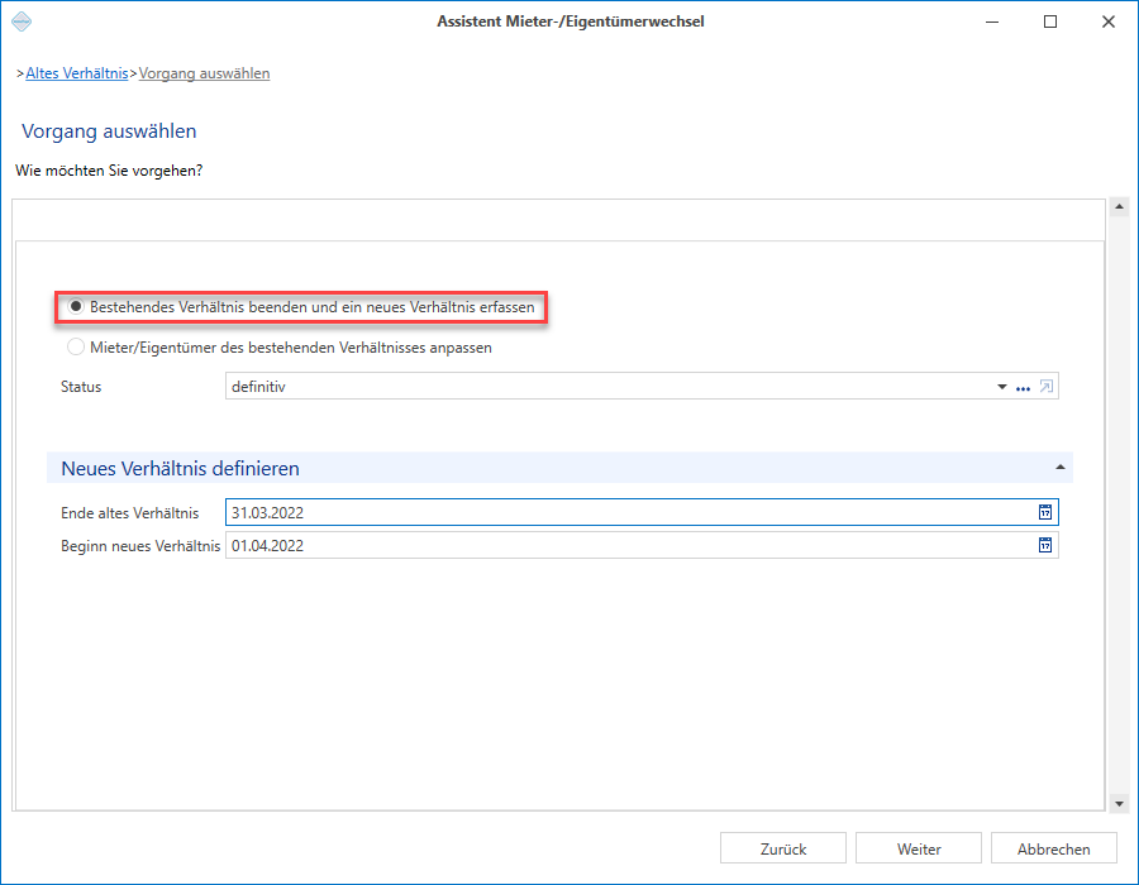Open the Status dropdown arrow
The width and height of the screenshot is (1139, 885).
(x=1002, y=387)
